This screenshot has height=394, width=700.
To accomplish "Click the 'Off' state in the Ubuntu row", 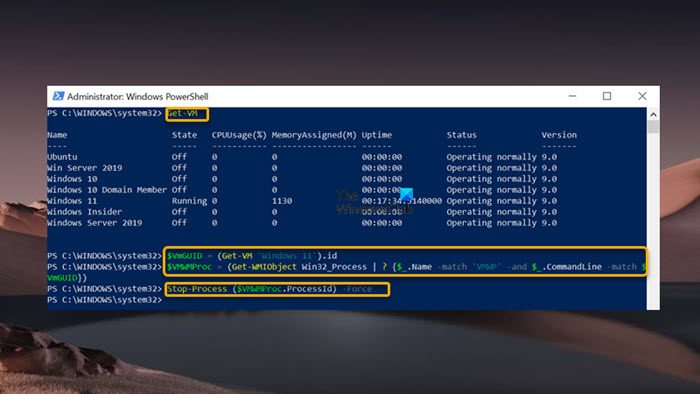I will [x=179, y=157].
